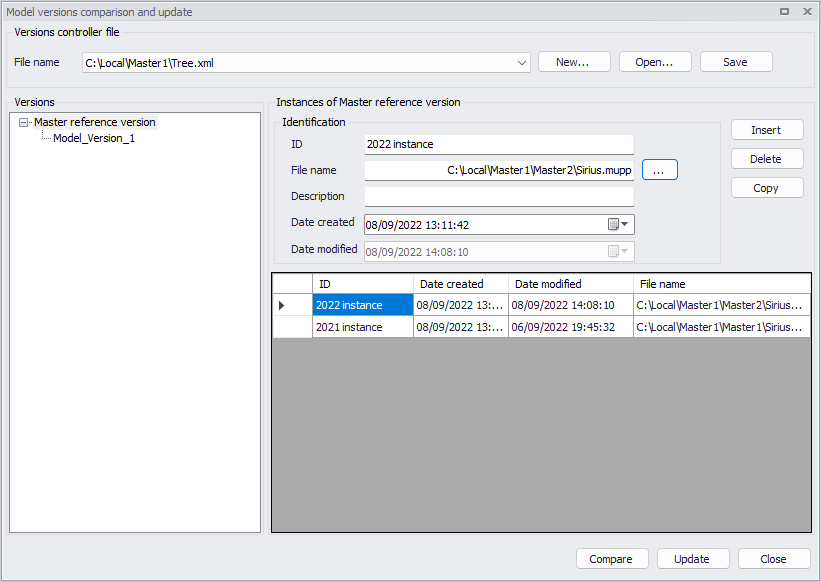The height and width of the screenshot is (582, 821).
Task: Click the File name column header
Action: [x=722, y=284]
